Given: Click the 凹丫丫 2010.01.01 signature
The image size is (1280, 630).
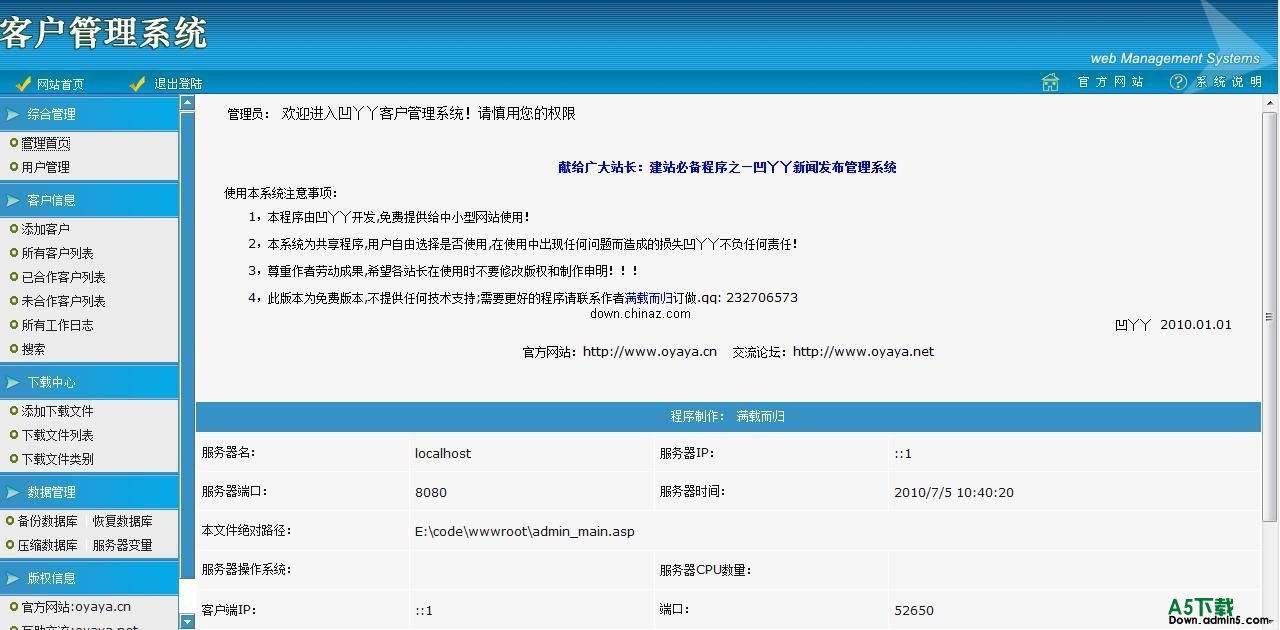Looking at the screenshot, I should [1173, 325].
